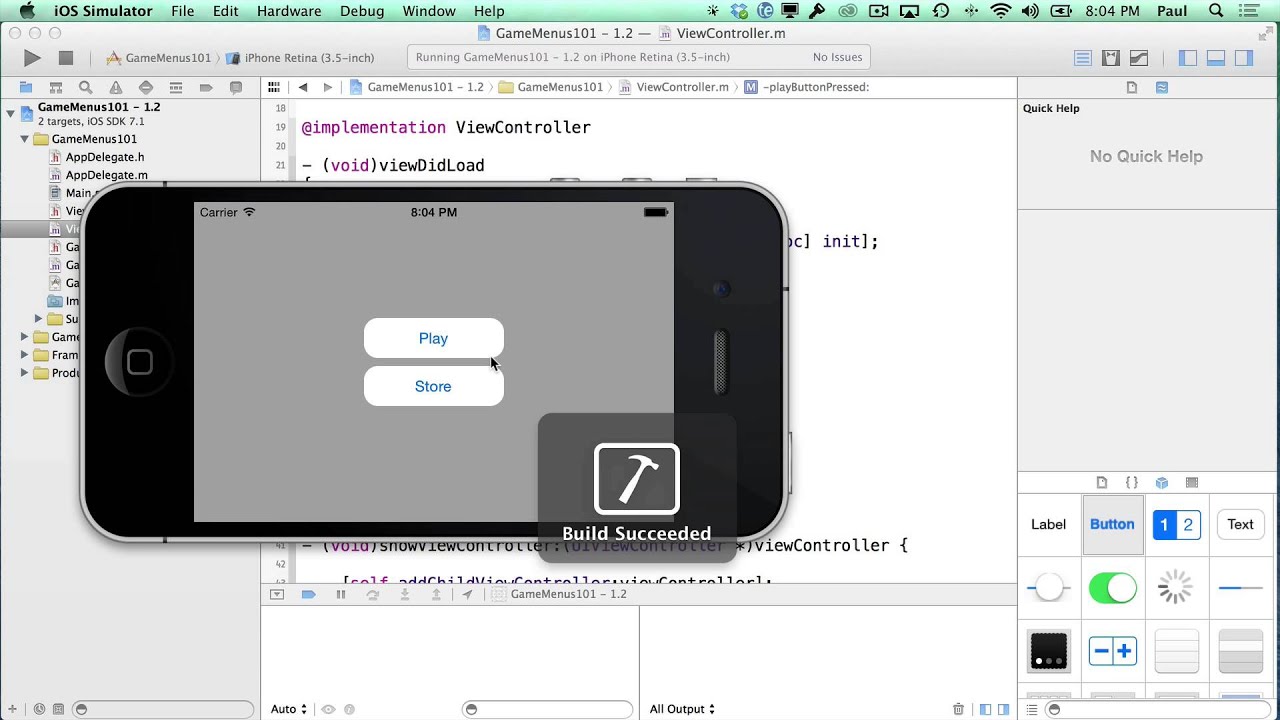Select the Slider object in the library

click(1048, 588)
